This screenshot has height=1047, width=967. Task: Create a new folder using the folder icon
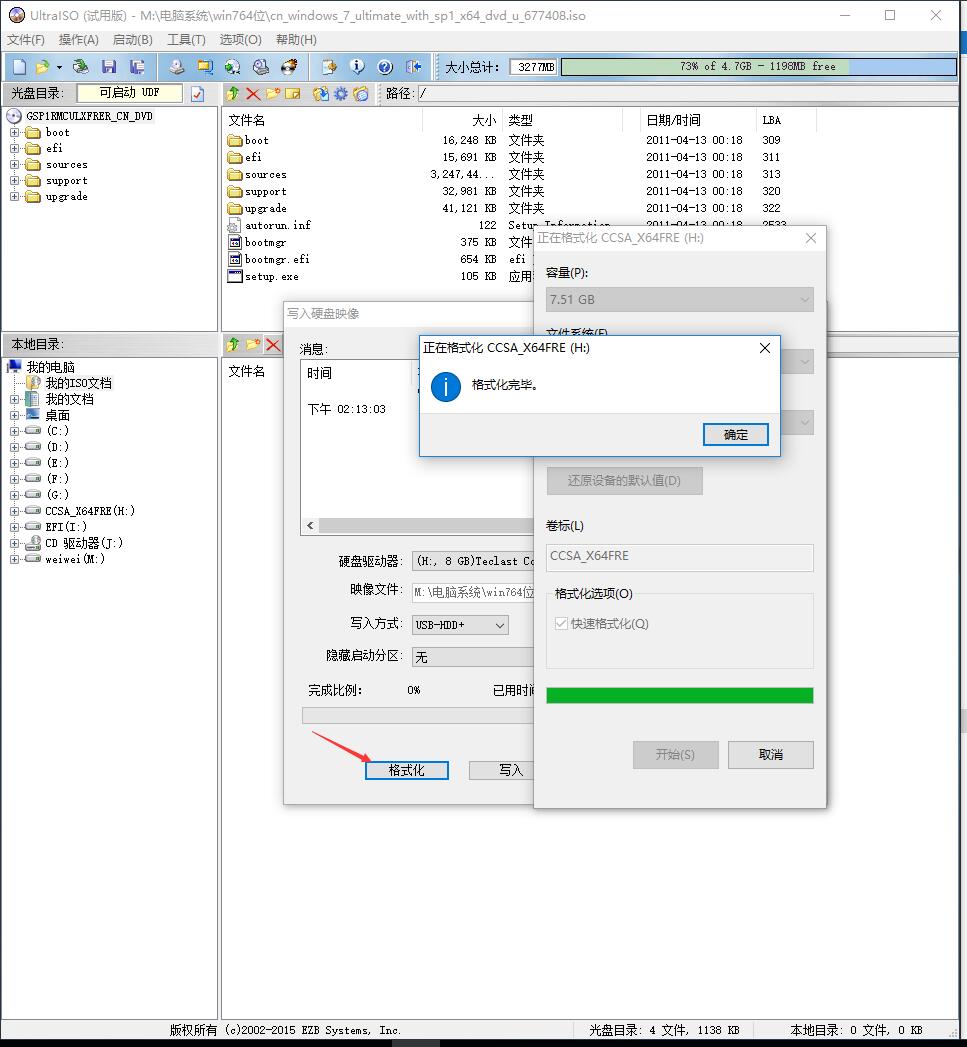tap(272, 94)
